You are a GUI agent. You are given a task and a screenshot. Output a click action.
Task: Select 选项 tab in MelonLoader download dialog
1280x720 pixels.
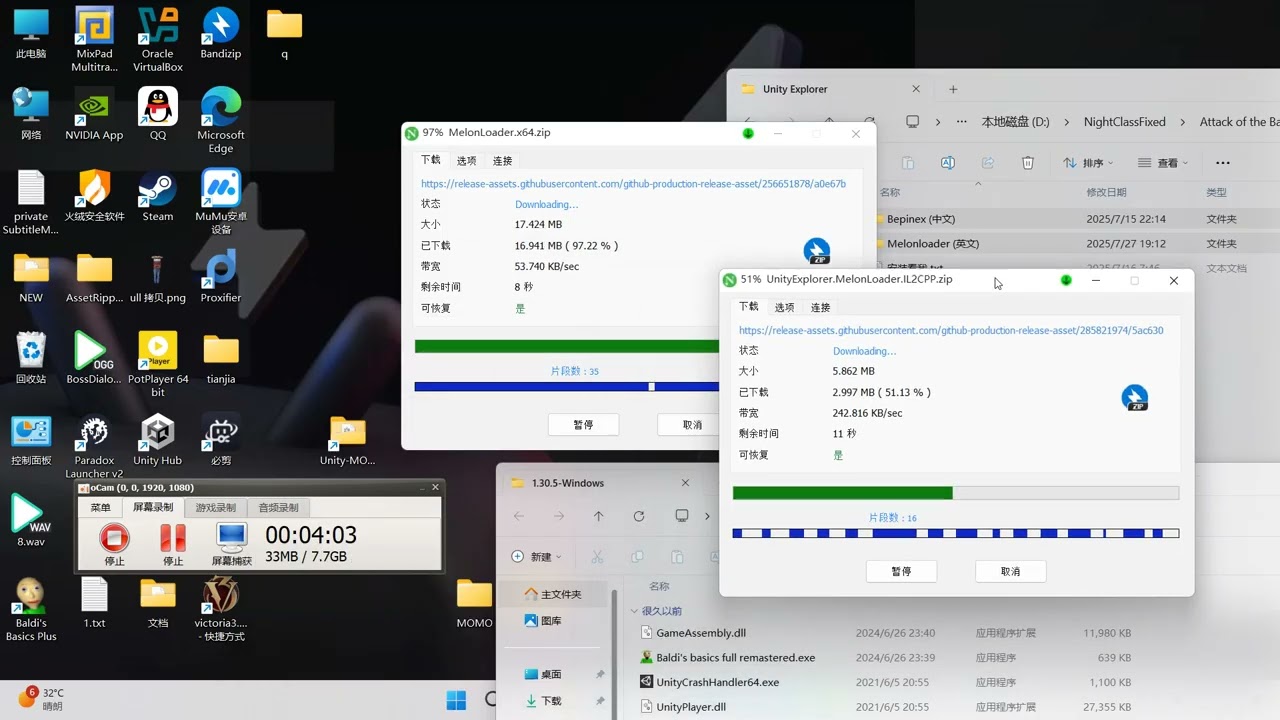pos(466,161)
